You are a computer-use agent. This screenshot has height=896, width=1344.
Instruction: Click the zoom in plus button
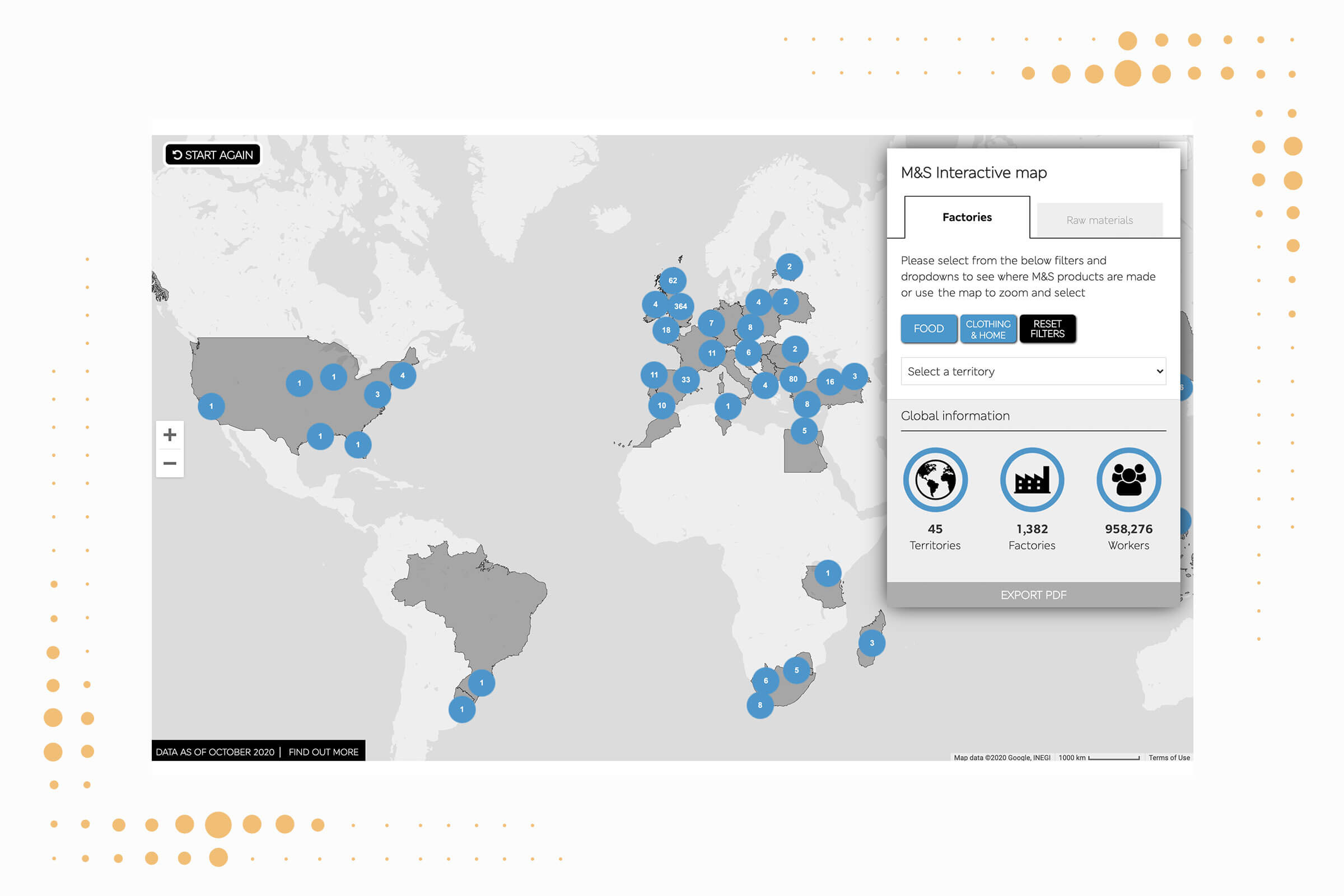click(x=170, y=435)
